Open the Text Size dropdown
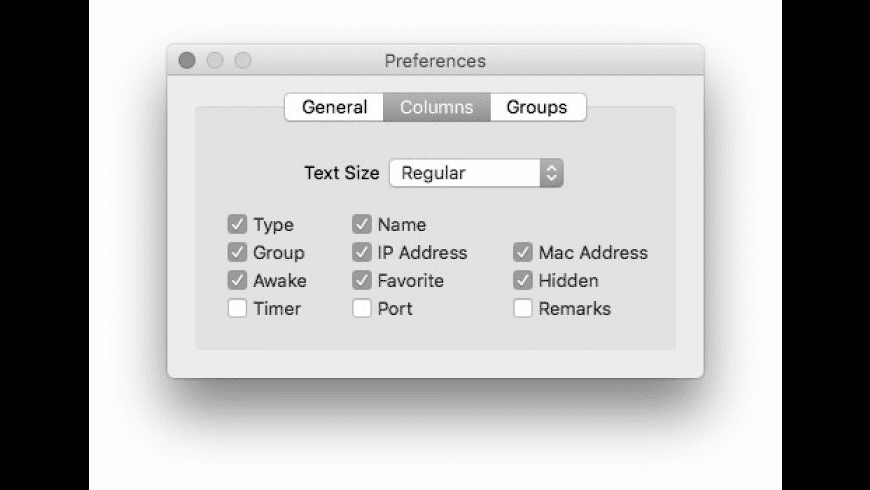This screenshot has width=870, height=490. point(476,173)
